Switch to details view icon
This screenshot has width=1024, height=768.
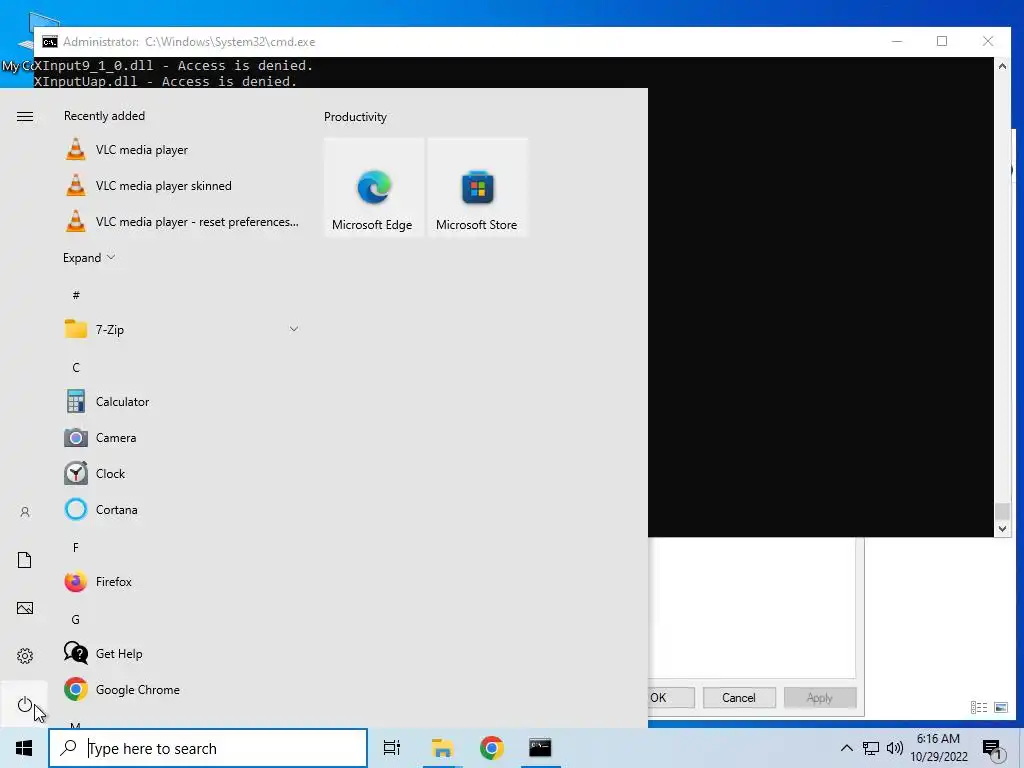(978, 707)
